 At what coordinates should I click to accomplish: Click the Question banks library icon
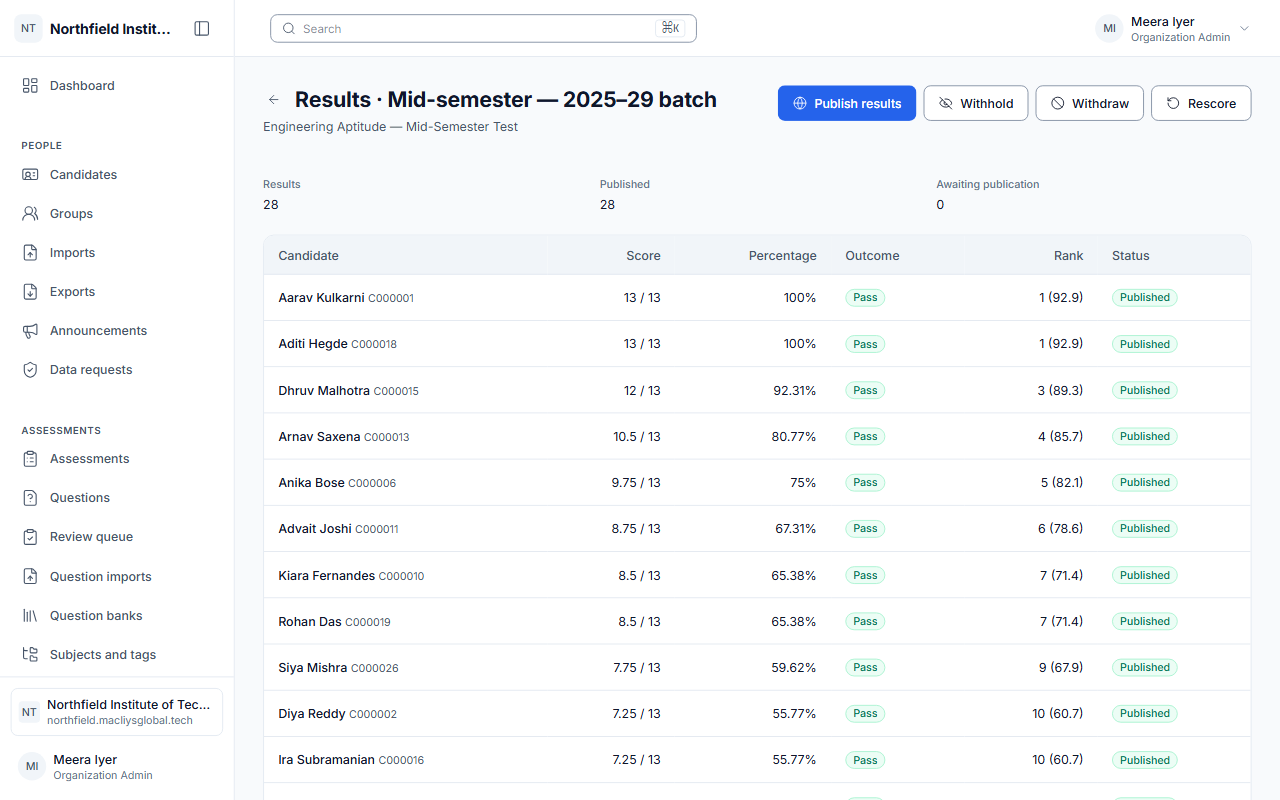[30, 616]
